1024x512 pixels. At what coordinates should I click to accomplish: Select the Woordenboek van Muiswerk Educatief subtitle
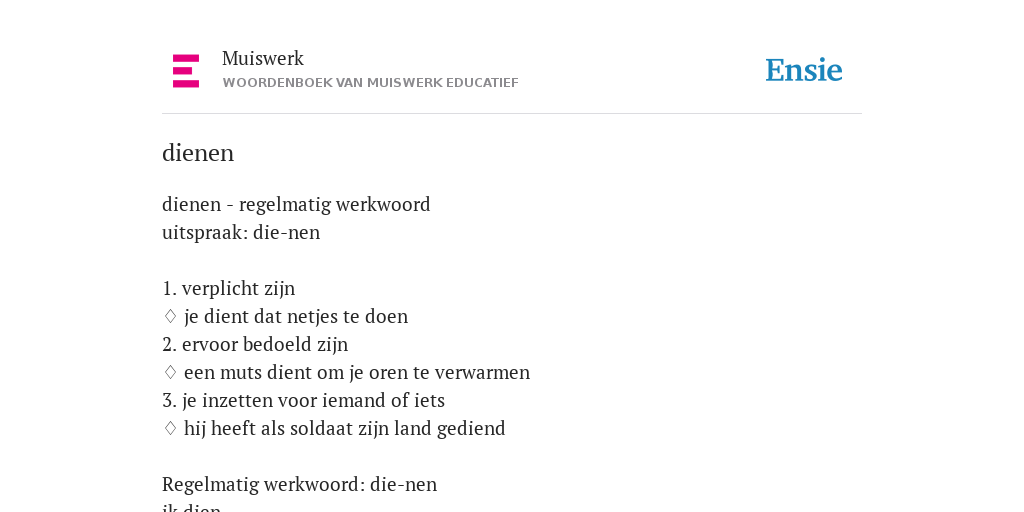coord(370,83)
